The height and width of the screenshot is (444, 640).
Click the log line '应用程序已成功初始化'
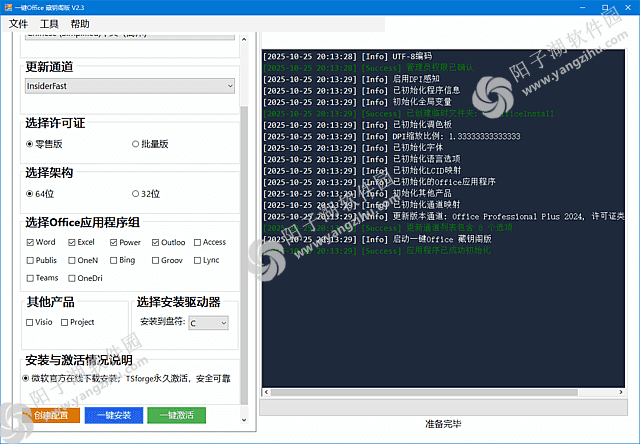click(377, 251)
